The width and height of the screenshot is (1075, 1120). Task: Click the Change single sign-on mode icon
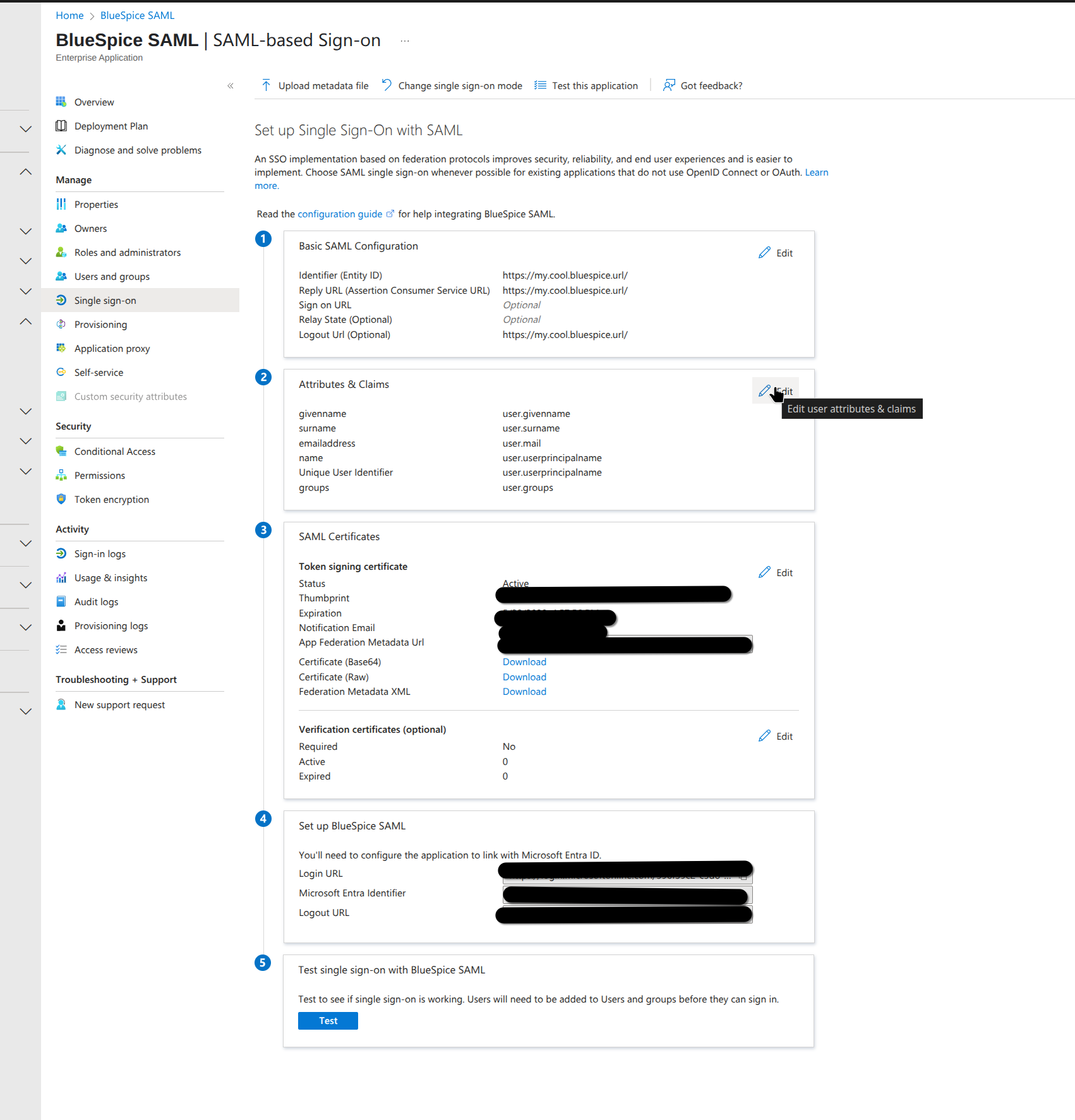tap(387, 85)
